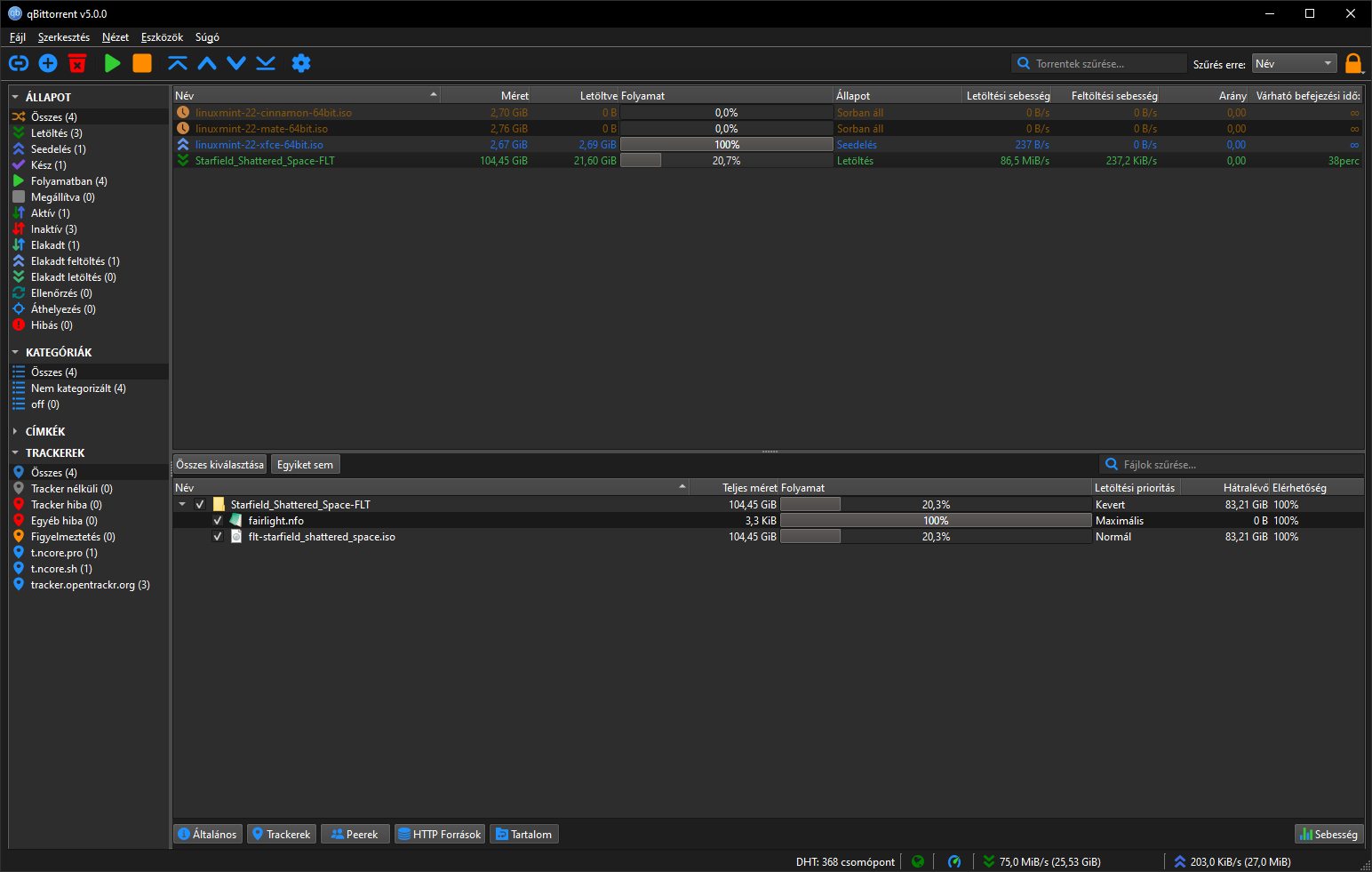Collapse the KATEGÓRIÁK sidebar section
1372x872 pixels.
[15, 352]
